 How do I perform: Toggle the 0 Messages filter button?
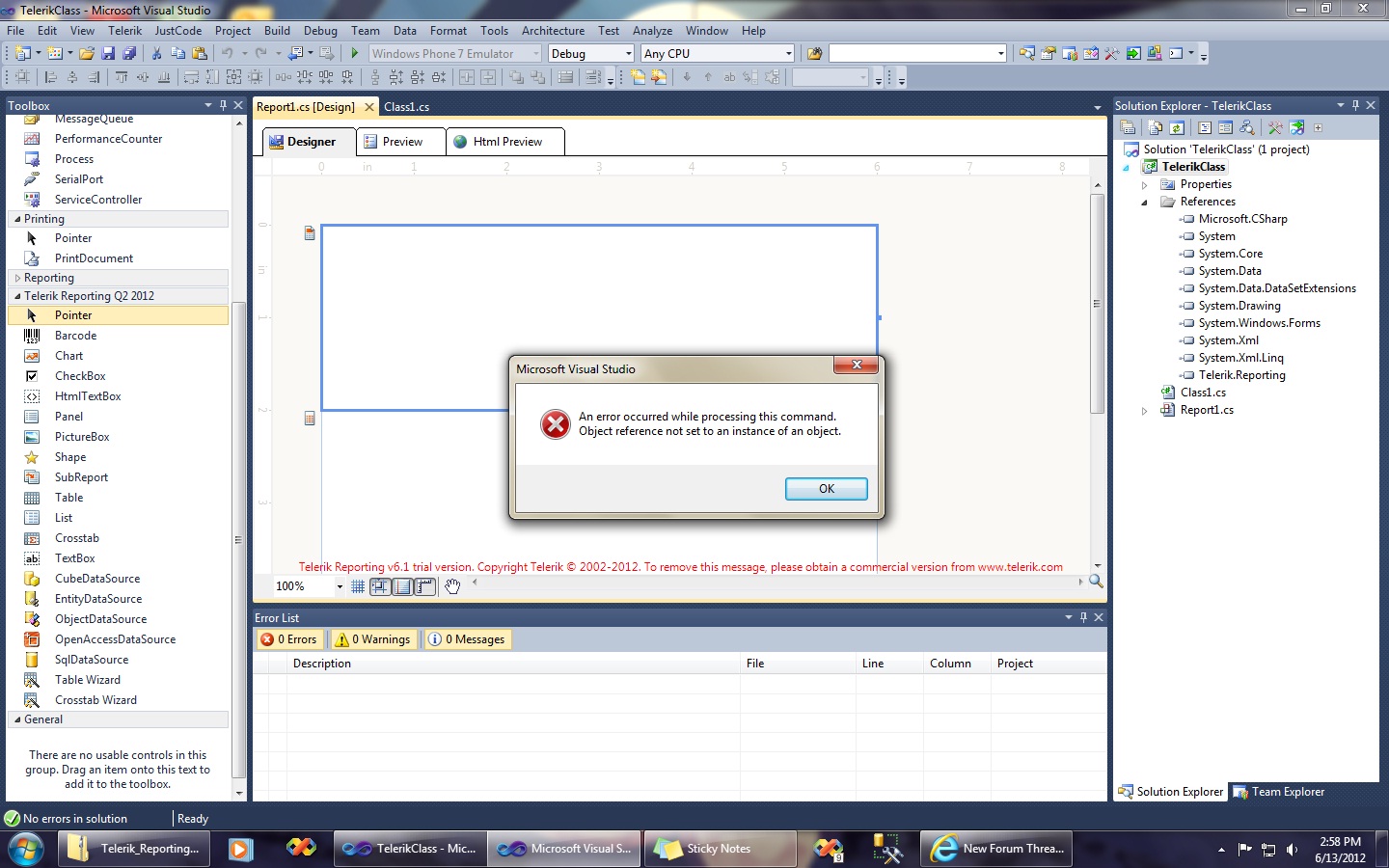467,639
